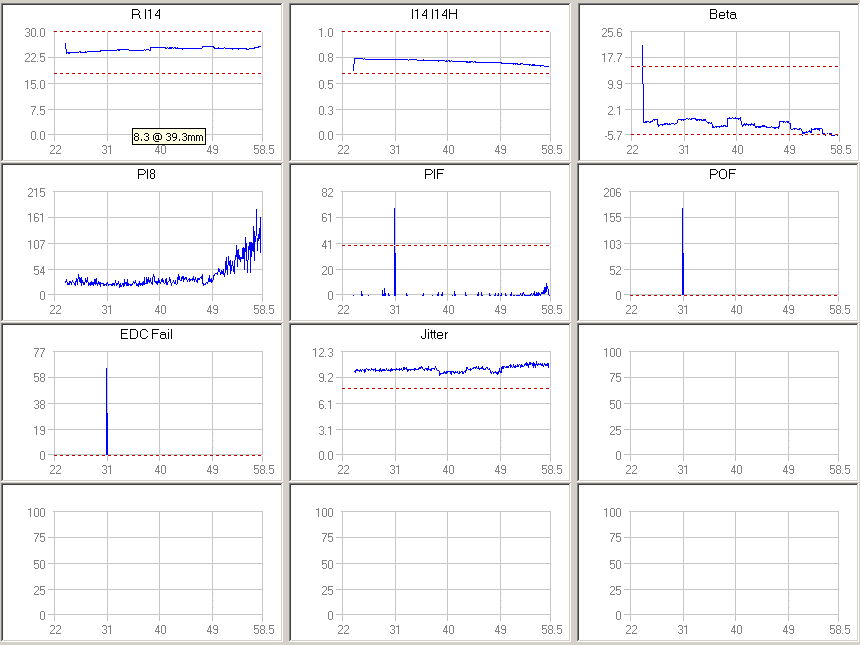Click the red dashed line in Jitter chart

click(x=450, y=388)
